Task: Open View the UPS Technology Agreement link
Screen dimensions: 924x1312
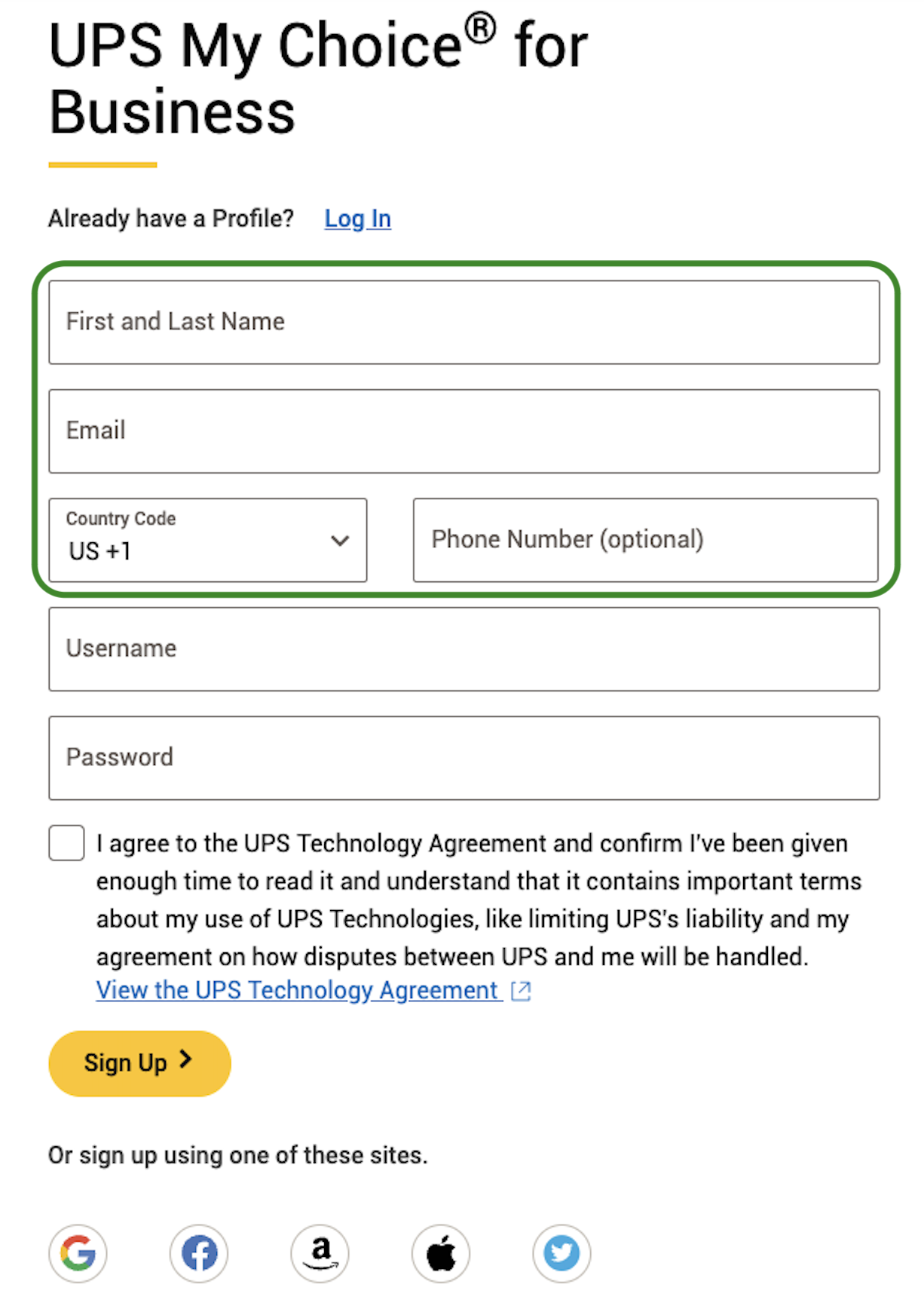Action: tap(297, 991)
